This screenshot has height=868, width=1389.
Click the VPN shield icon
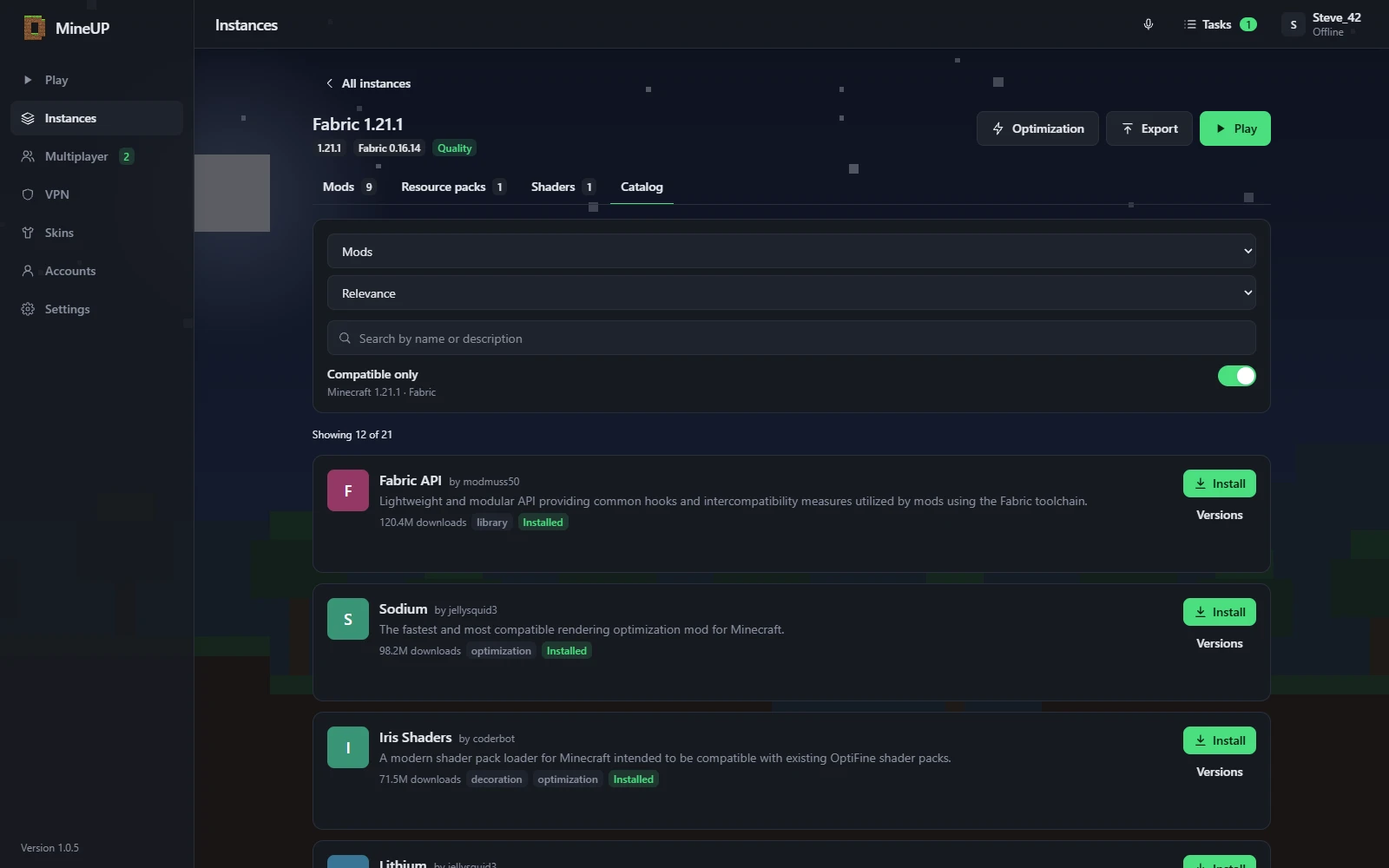[28, 194]
